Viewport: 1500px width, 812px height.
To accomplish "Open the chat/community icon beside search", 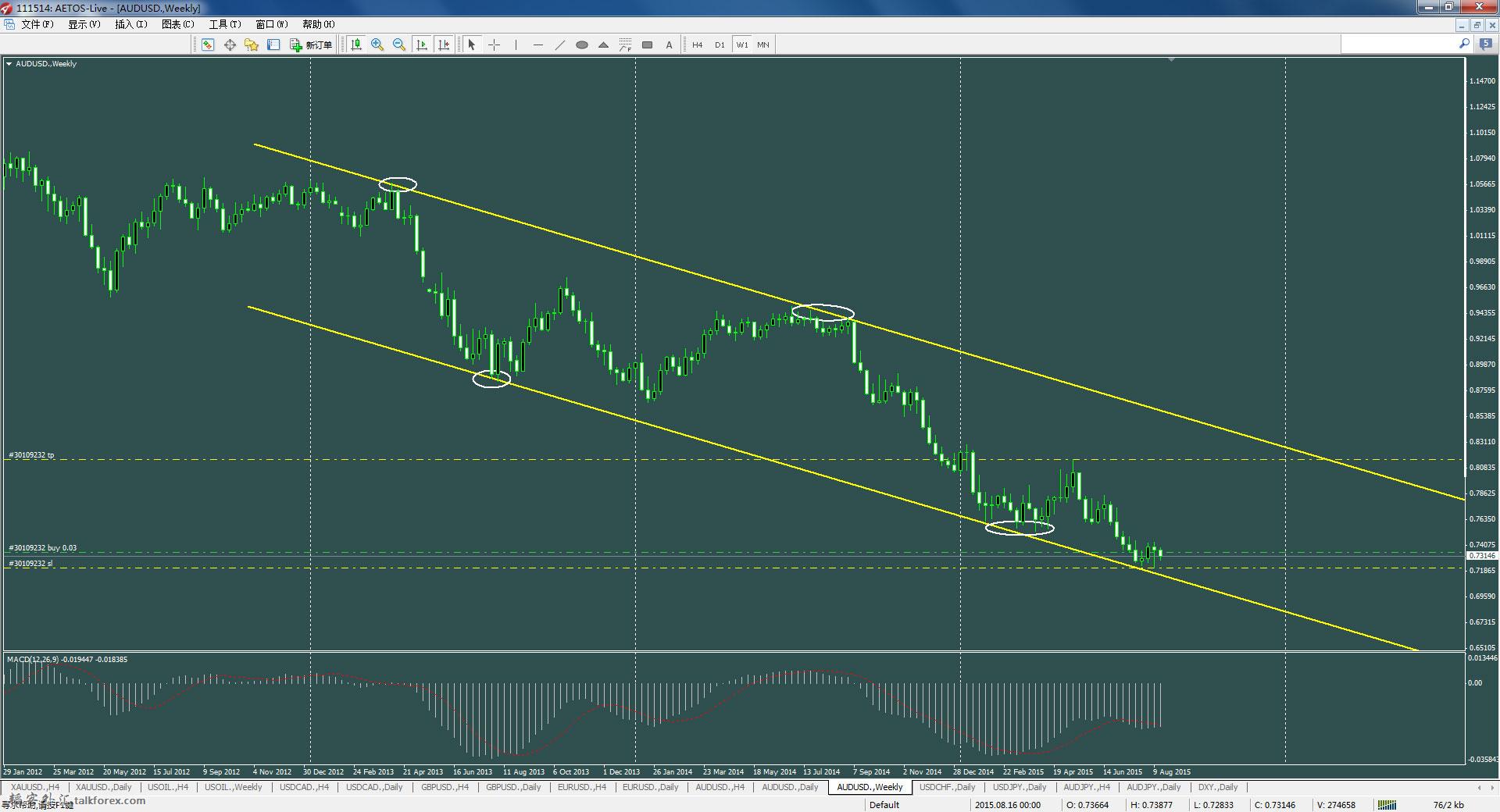I will pyautogui.click(x=1486, y=45).
